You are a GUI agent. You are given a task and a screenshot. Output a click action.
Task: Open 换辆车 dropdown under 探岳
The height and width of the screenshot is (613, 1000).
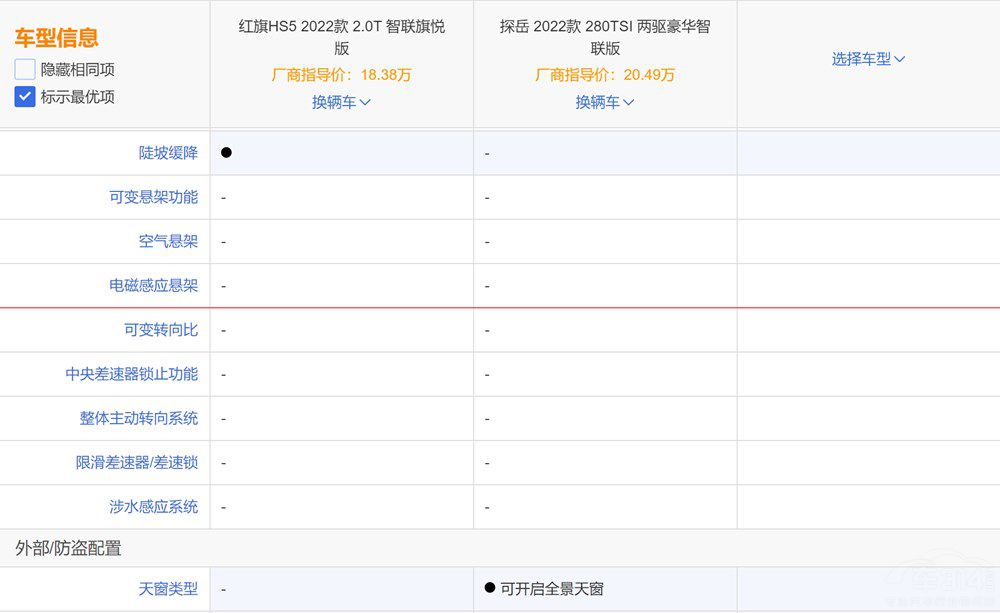(x=605, y=102)
